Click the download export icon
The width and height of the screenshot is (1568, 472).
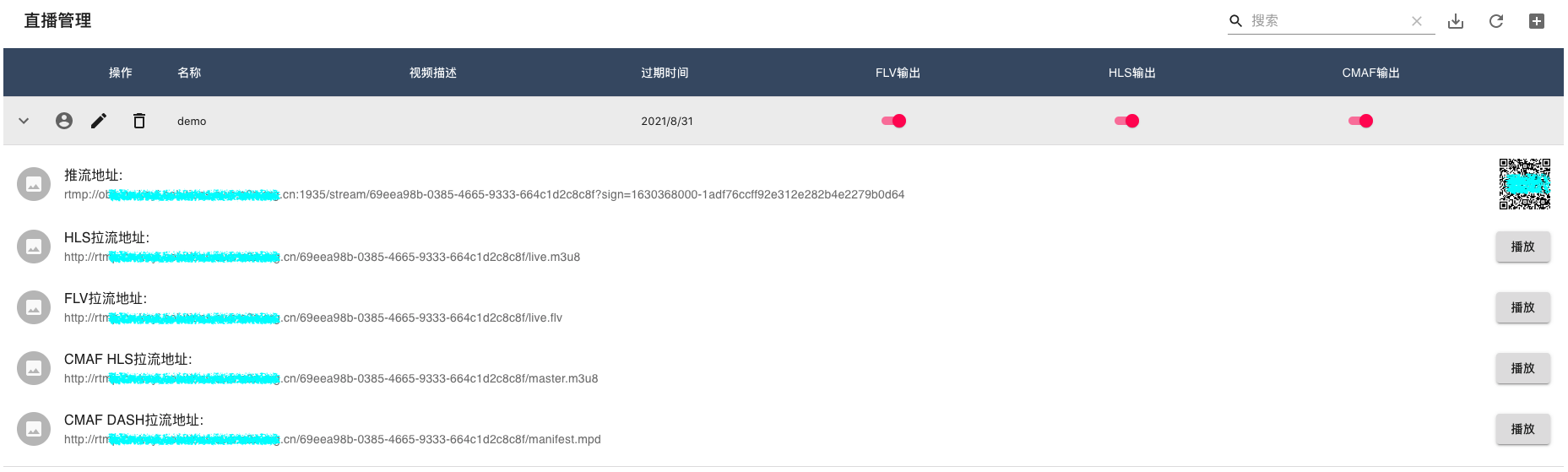[1456, 21]
